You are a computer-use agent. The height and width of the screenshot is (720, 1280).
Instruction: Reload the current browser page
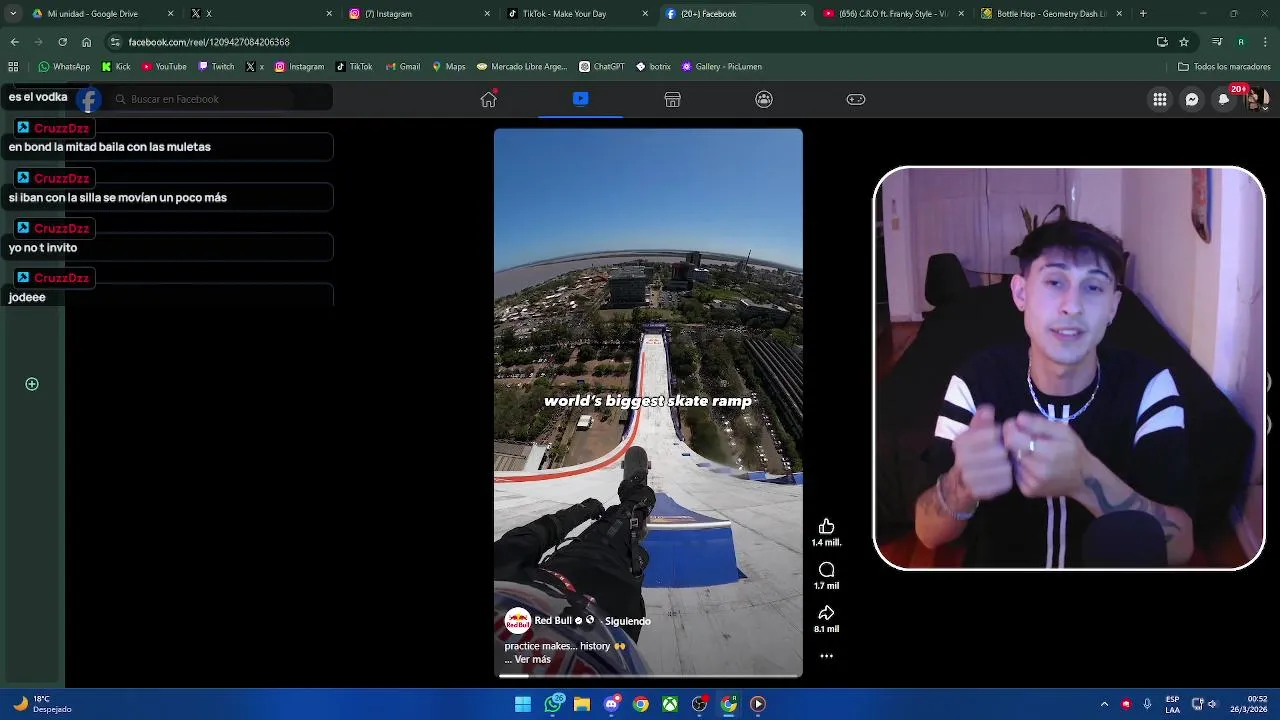point(62,42)
